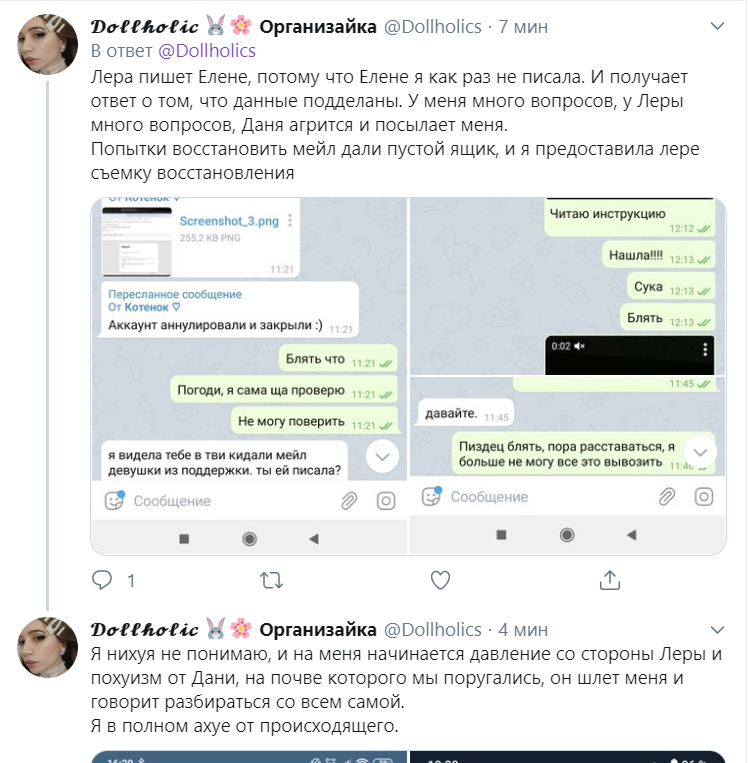749x763 pixels.
Task: Click the Screenshot_3.png file name
Action: point(229,221)
